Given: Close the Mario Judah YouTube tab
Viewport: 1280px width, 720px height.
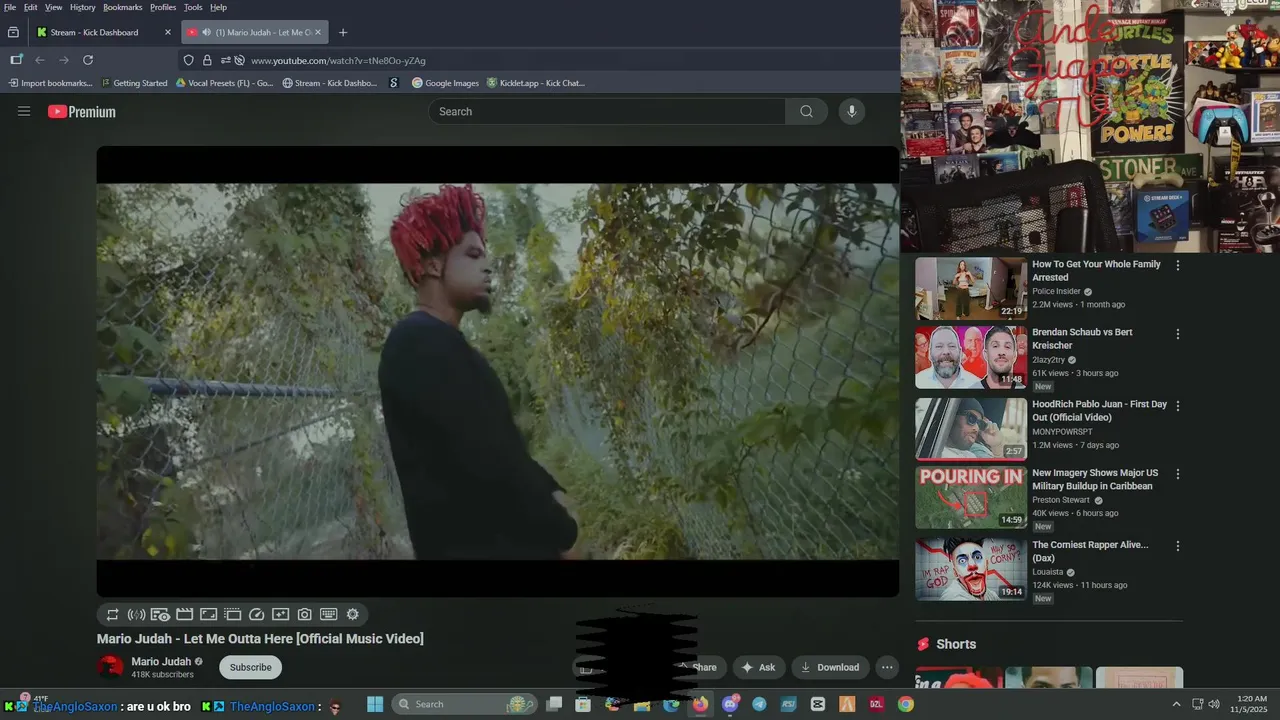Looking at the screenshot, I should coord(318,32).
